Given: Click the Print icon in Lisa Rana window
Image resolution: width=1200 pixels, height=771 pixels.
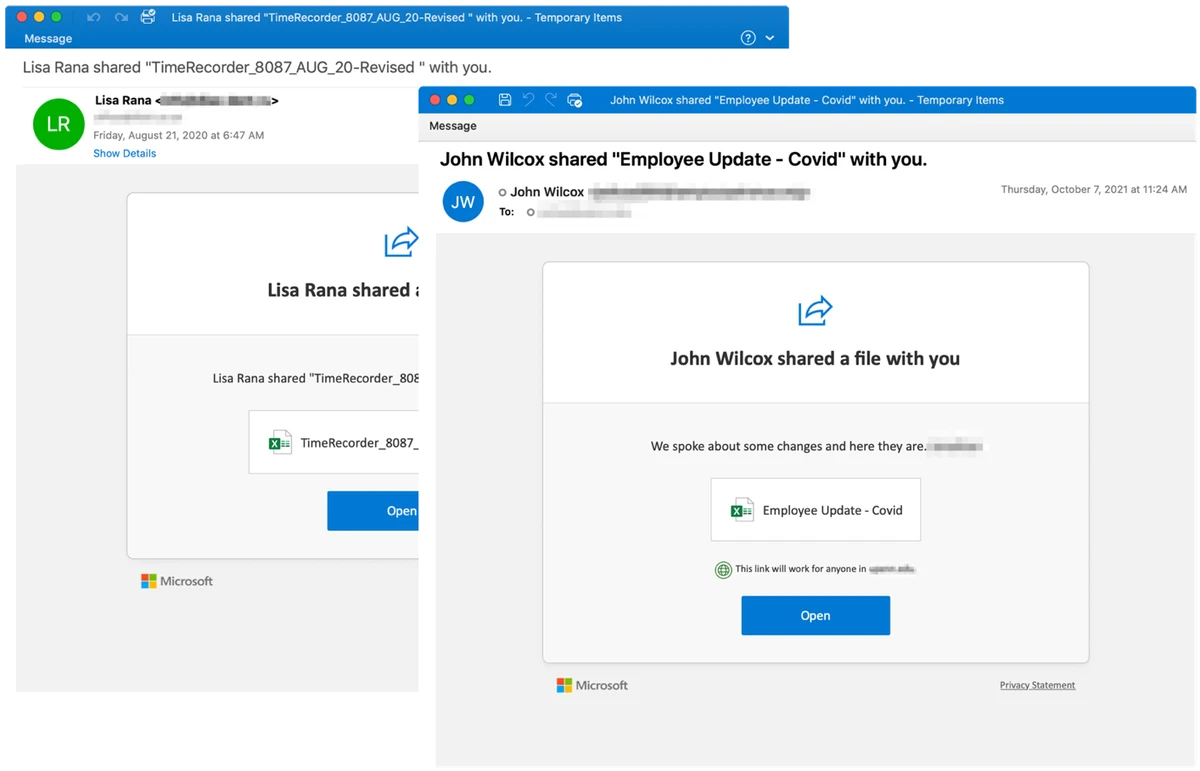Looking at the screenshot, I should pos(148,17).
